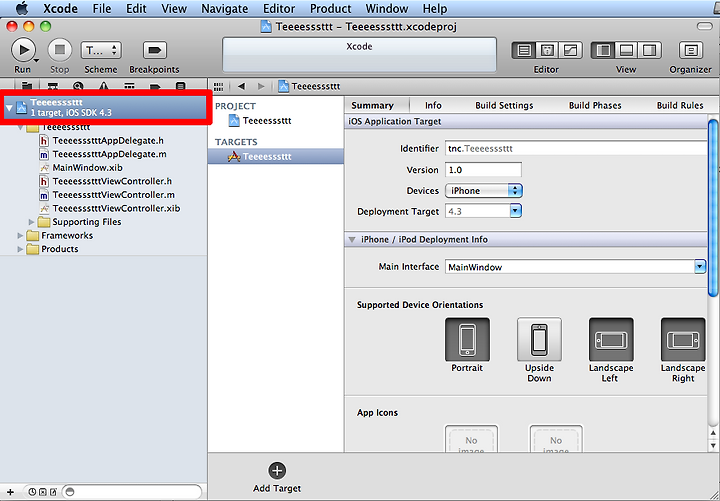Viewport: 720px width, 501px height.
Task: Click the navigator filter search field
Action: (x=132, y=492)
